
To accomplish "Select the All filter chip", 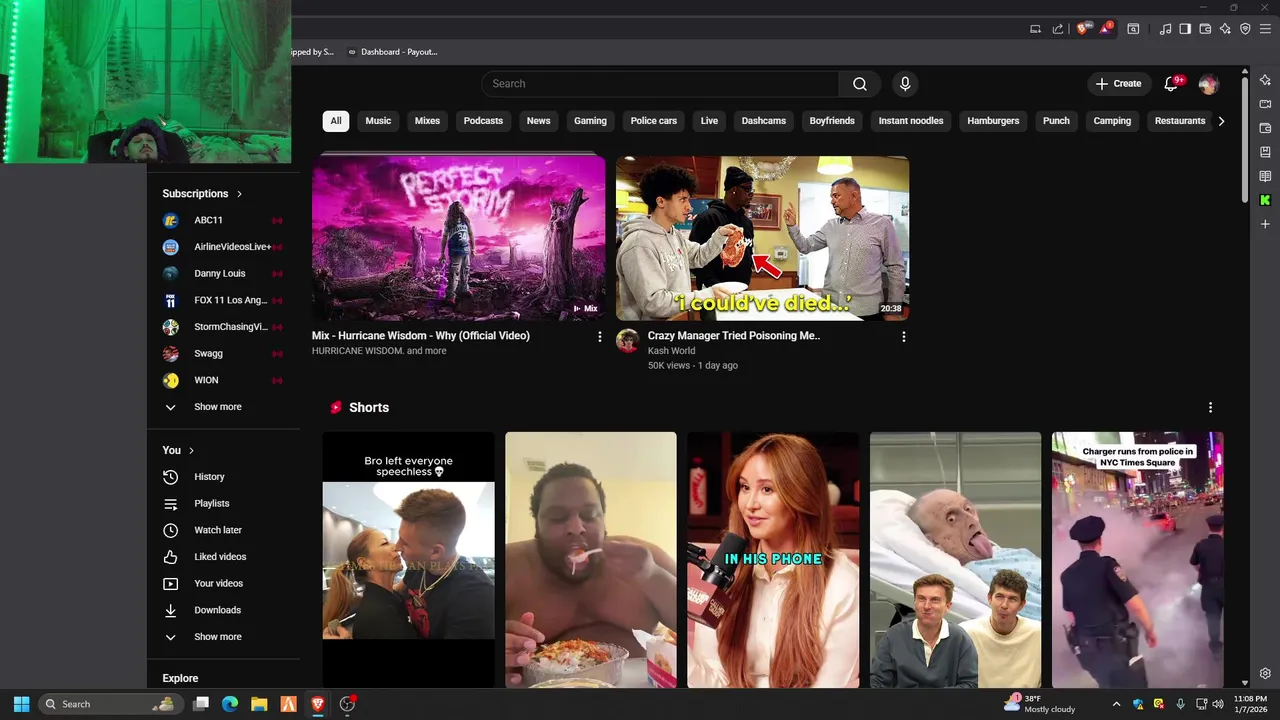I will pyautogui.click(x=336, y=121).
